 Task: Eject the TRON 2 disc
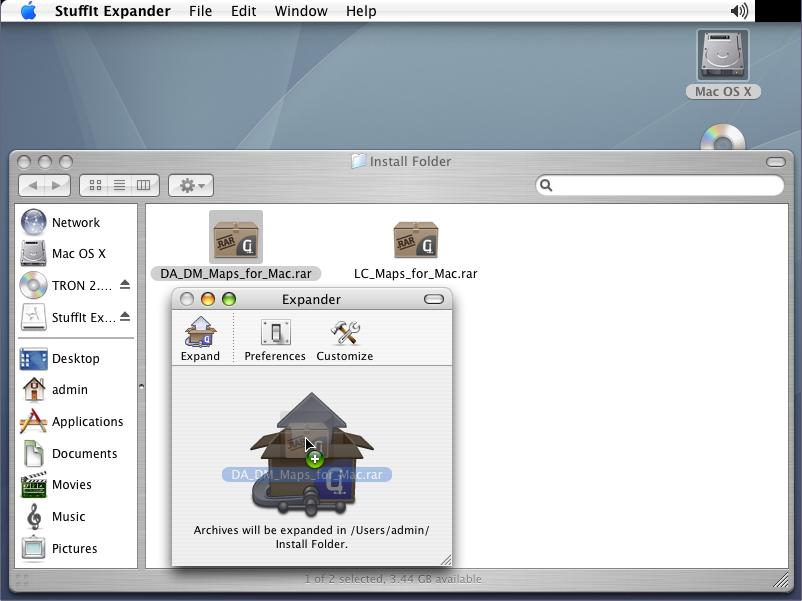tap(125, 285)
